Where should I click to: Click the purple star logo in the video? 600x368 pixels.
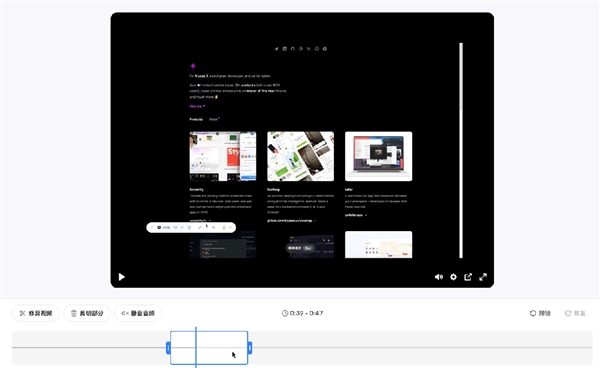[193, 66]
